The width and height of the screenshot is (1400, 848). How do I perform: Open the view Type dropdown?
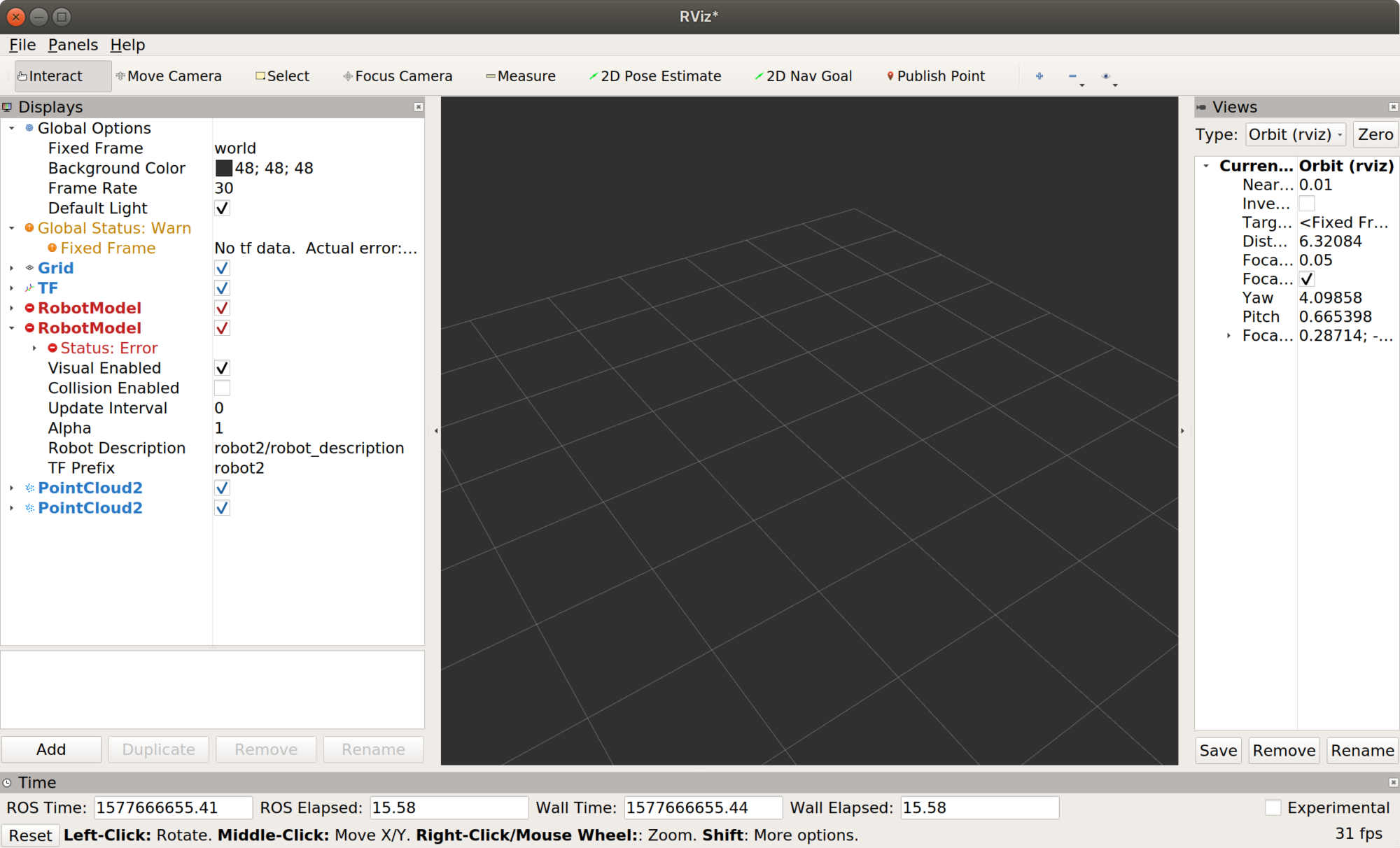pos(1296,134)
